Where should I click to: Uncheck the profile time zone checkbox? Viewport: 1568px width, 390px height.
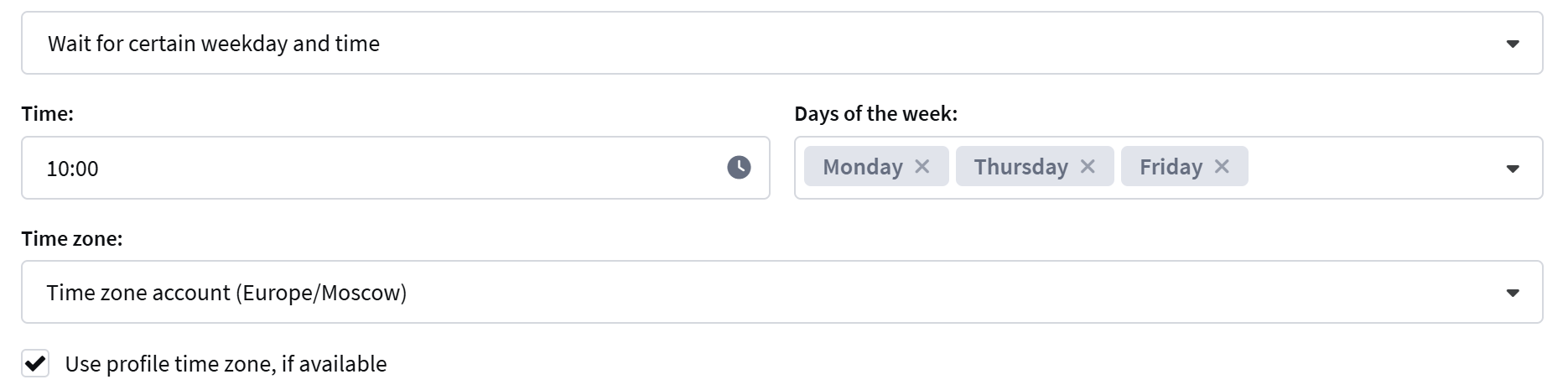point(35,364)
